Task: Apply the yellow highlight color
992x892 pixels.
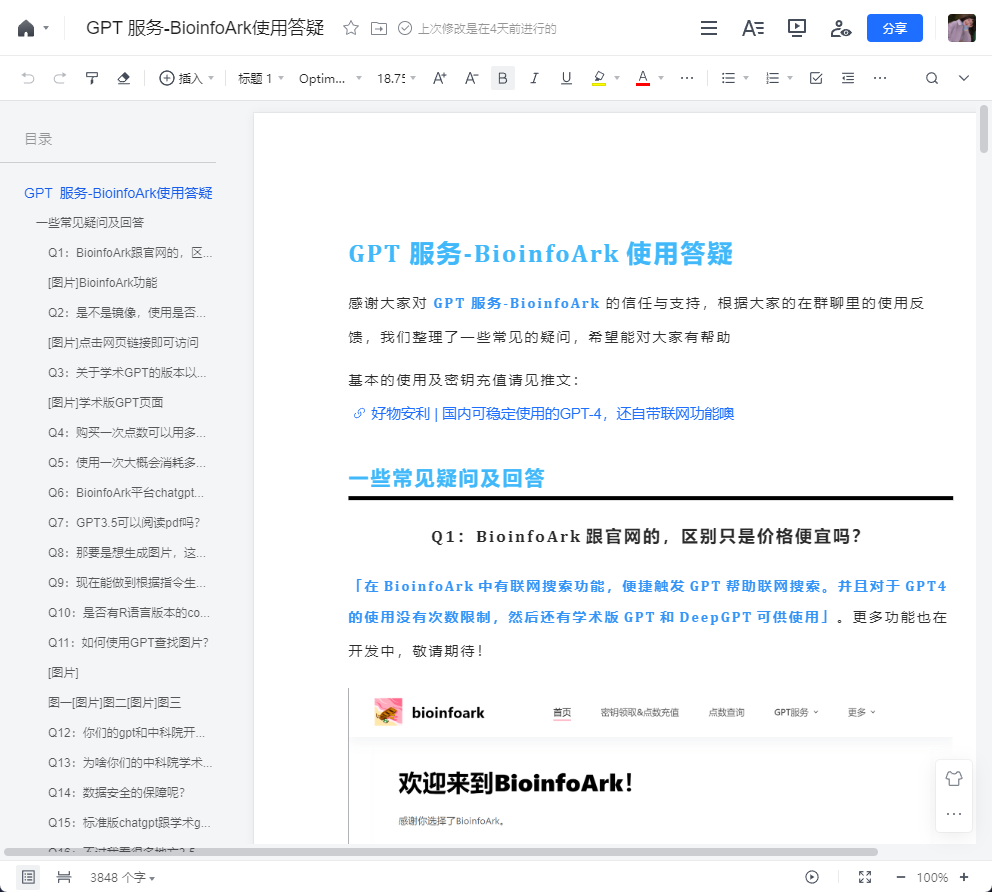Action: tap(598, 78)
